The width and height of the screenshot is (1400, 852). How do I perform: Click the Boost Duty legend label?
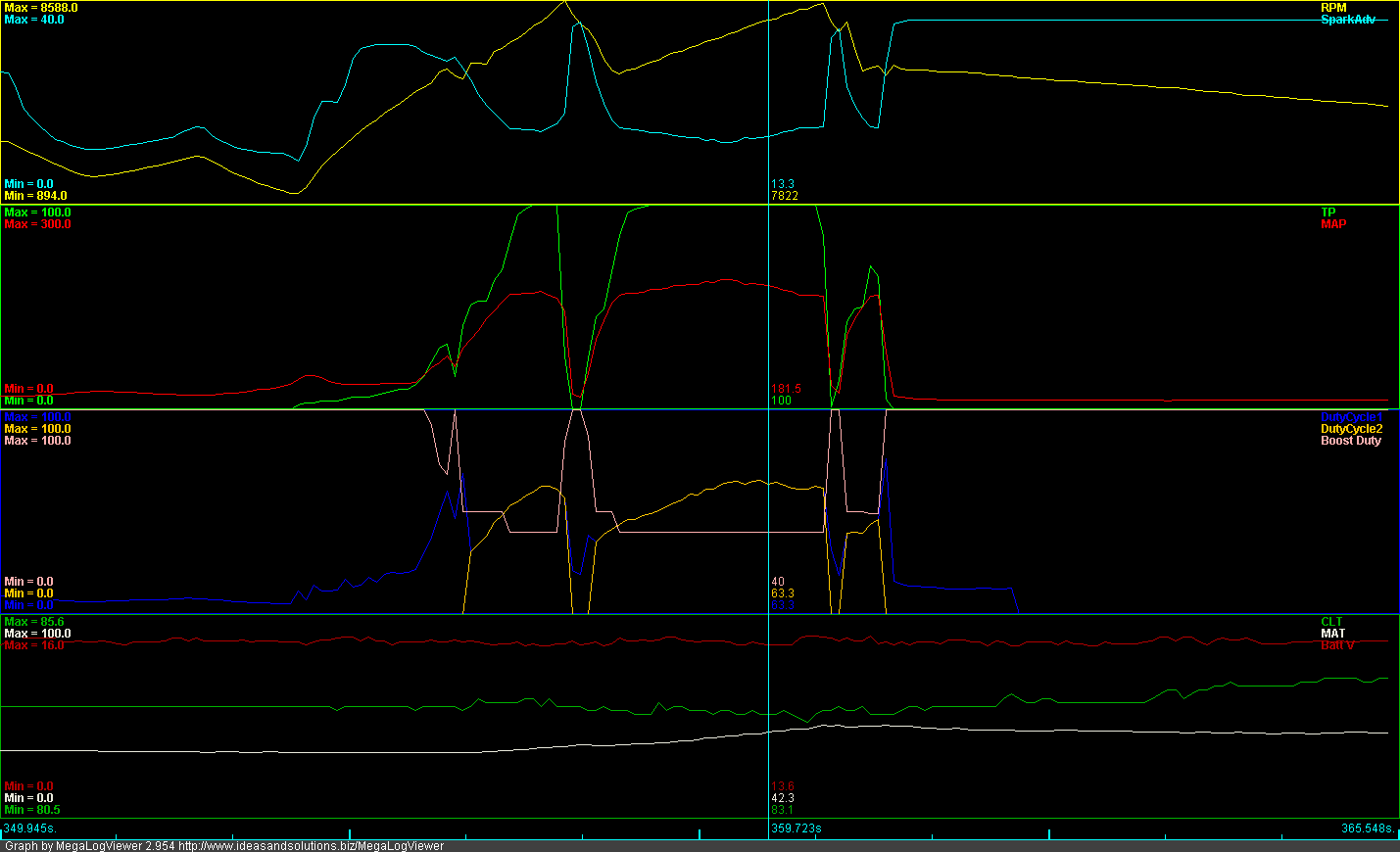tap(1351, 441)
